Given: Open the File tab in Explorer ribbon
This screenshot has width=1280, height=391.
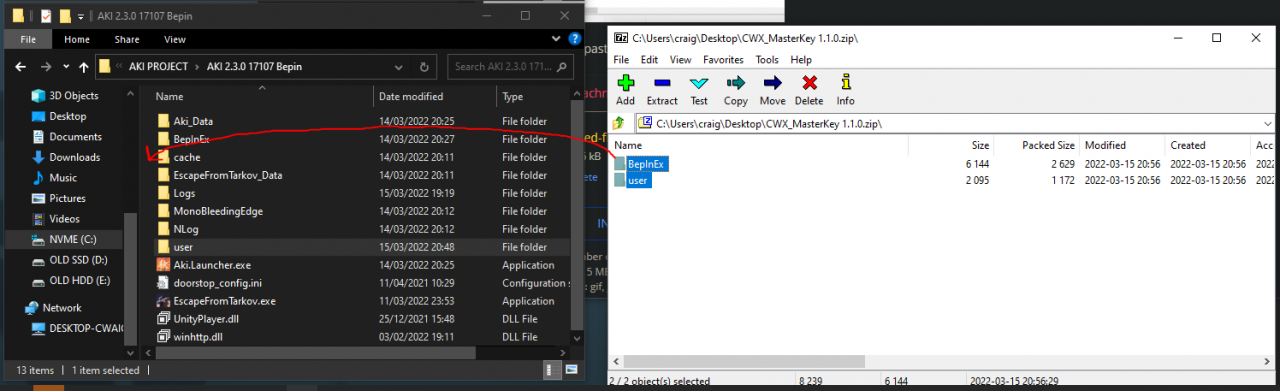Looking at the screenshot, I should click(28, 39).
